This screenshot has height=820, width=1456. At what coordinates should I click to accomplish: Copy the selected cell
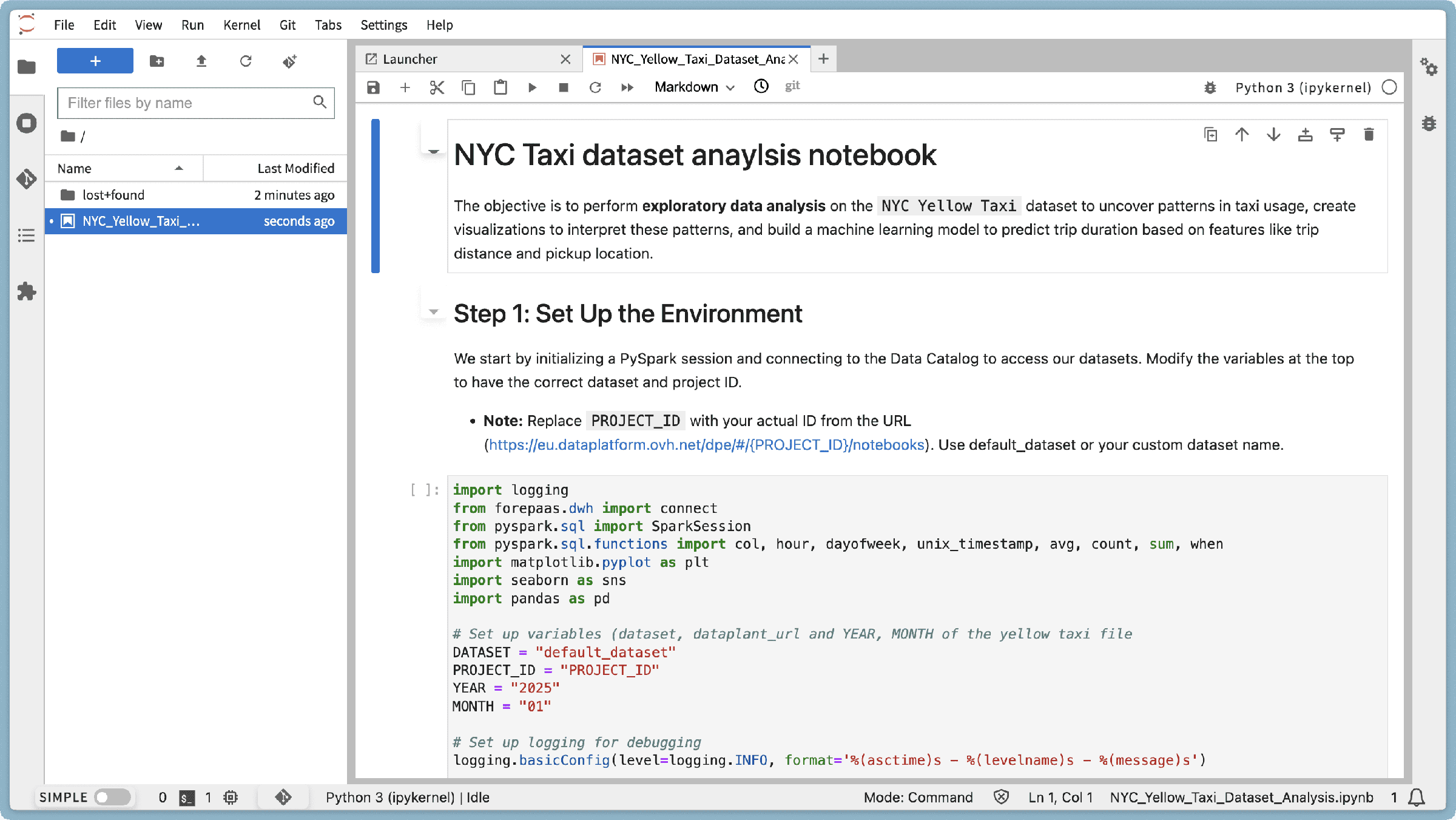[468, 87]
